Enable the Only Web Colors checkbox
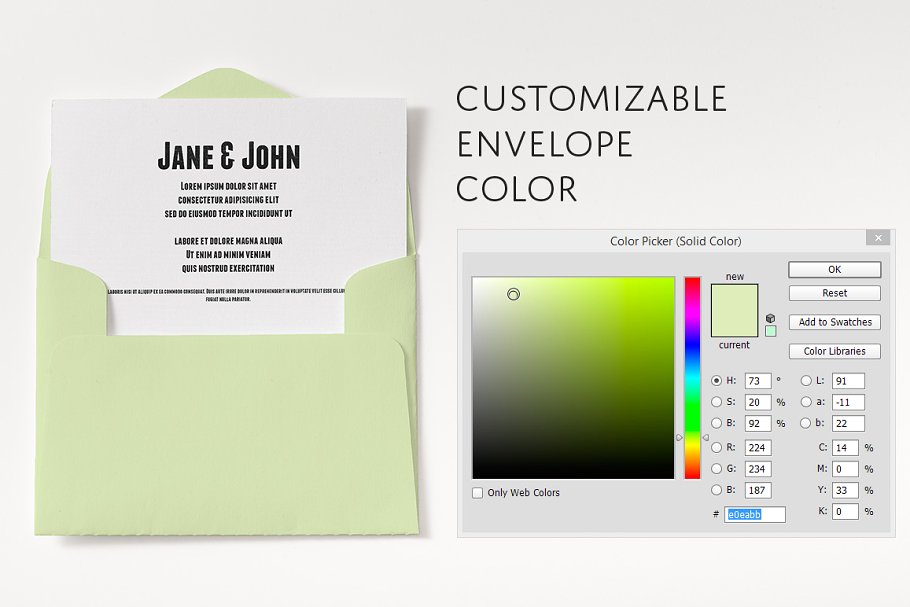This screenshot has height=607, width=910. [478, 493]
